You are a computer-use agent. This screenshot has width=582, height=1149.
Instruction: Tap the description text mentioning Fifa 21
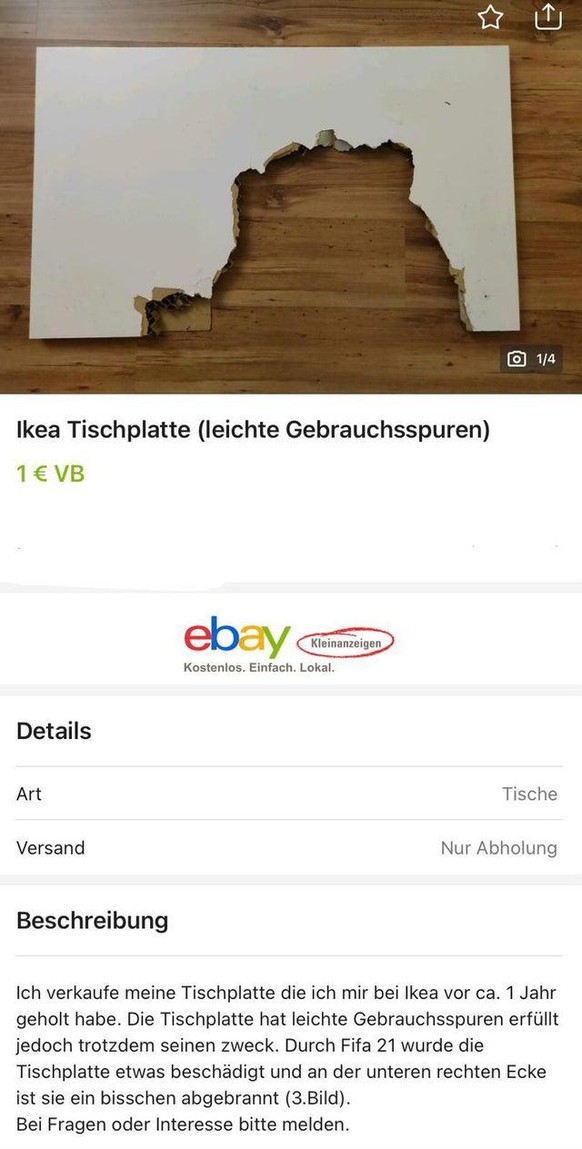(287, 1045)
